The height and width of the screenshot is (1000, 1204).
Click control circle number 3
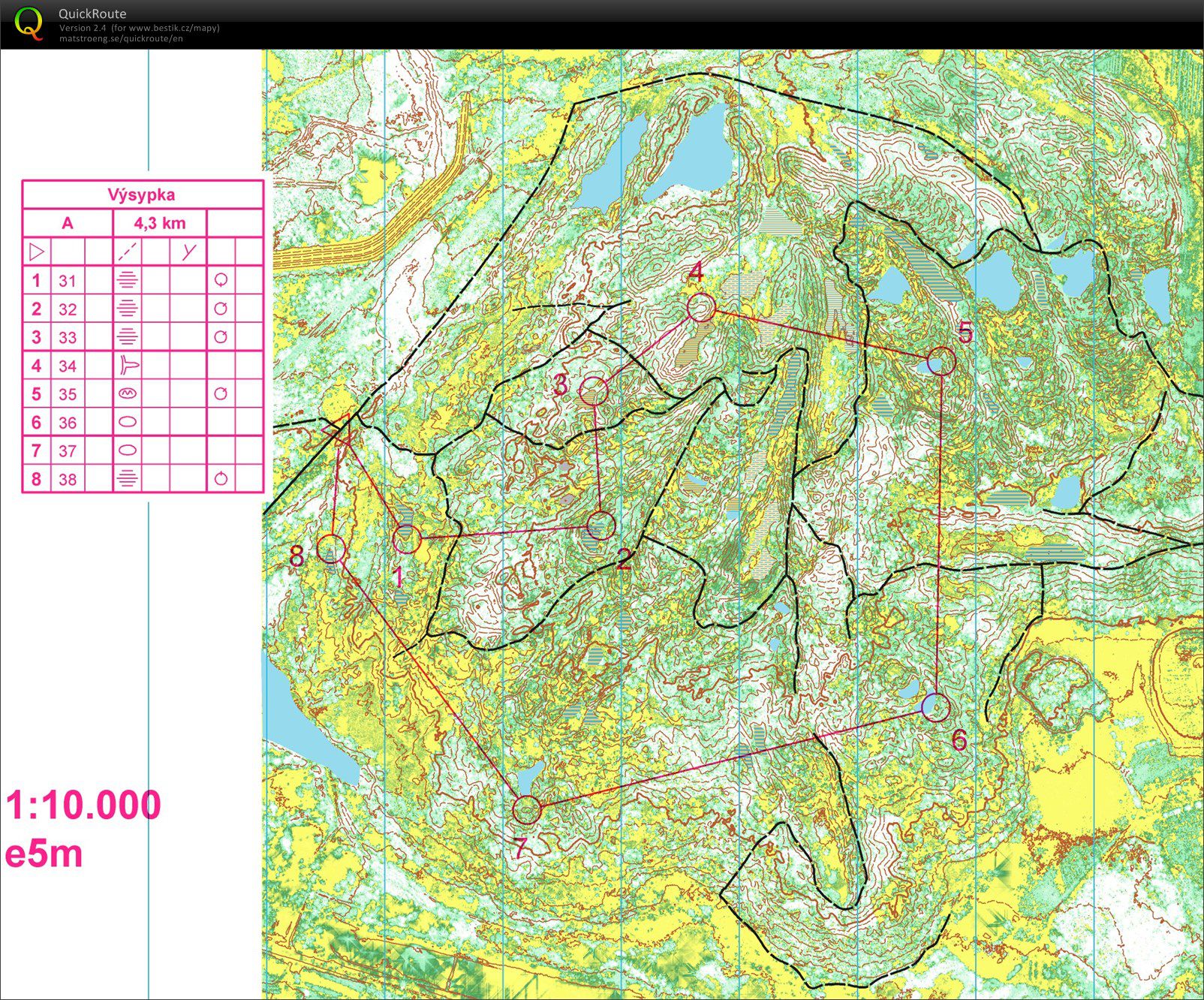(x=594, y=391)
